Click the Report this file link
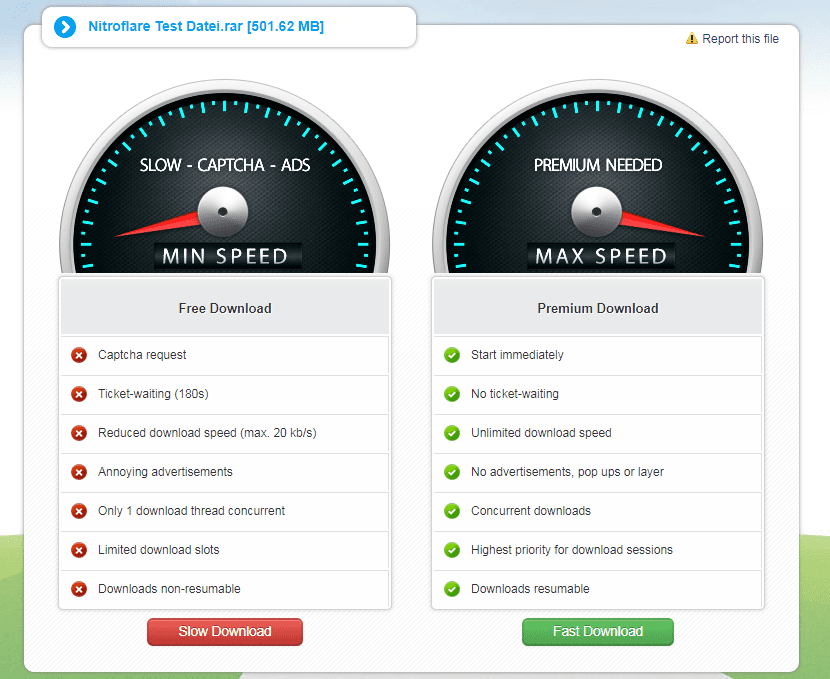This screenshot has height=679, width=830. pyautogui.click(x=740, y=39)
